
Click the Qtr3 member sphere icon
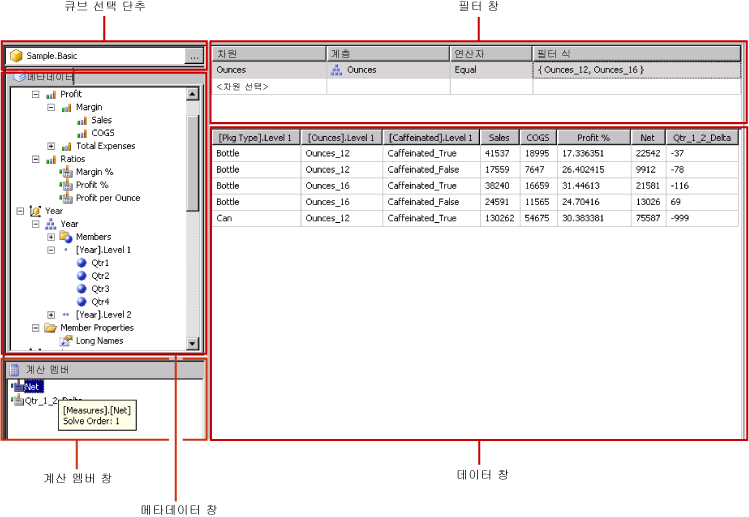[82, 289]
